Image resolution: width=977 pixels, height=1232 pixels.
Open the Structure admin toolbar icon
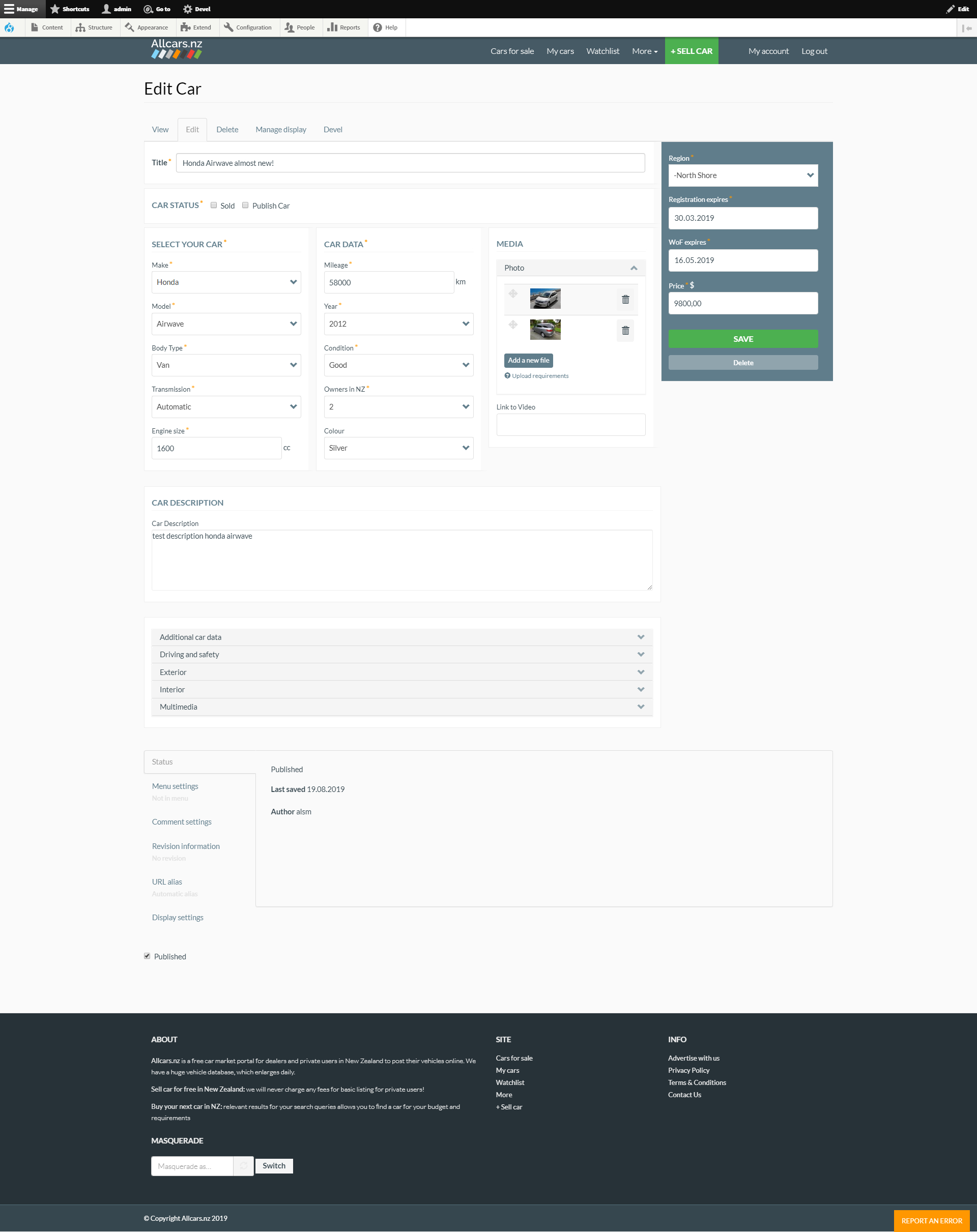click(80, 27)
